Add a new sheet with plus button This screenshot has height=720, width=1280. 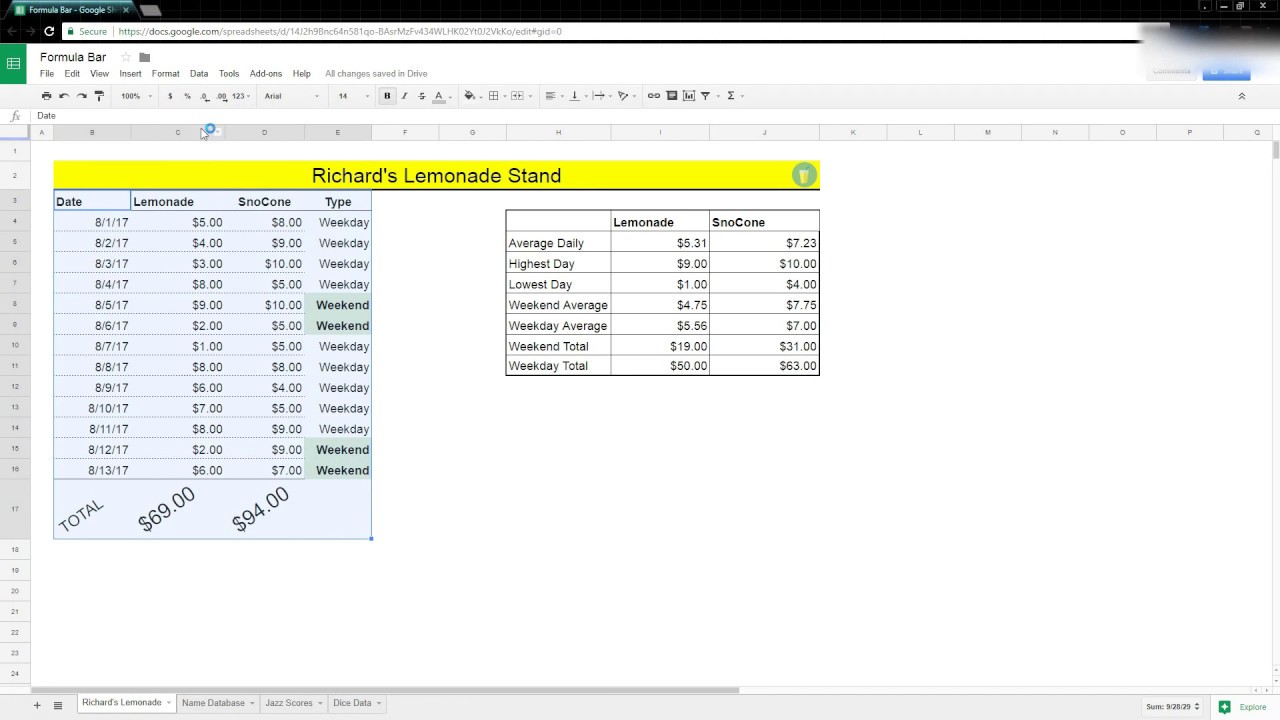click(37, 705)
